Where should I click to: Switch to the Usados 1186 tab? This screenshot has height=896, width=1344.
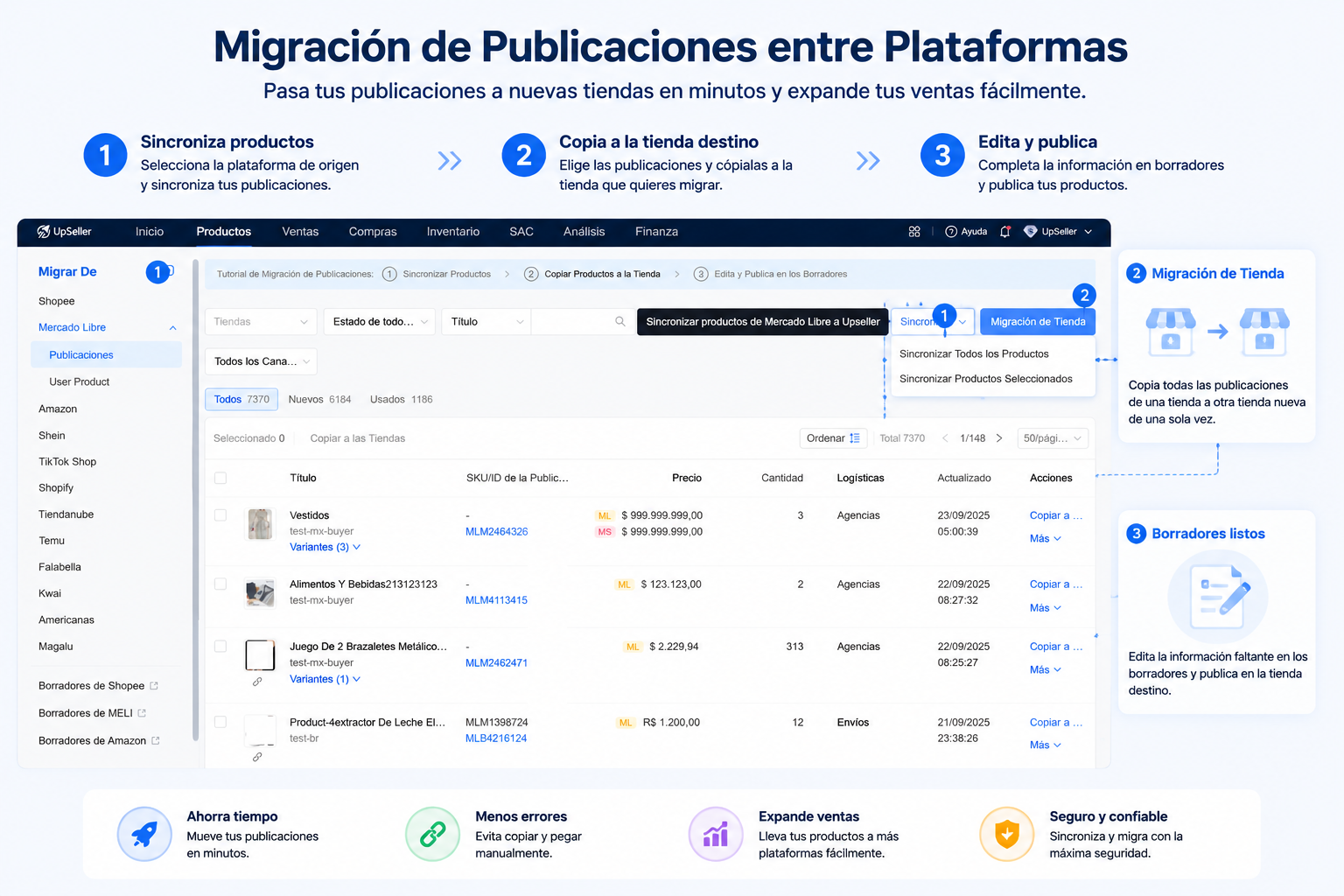coord(401,399)
